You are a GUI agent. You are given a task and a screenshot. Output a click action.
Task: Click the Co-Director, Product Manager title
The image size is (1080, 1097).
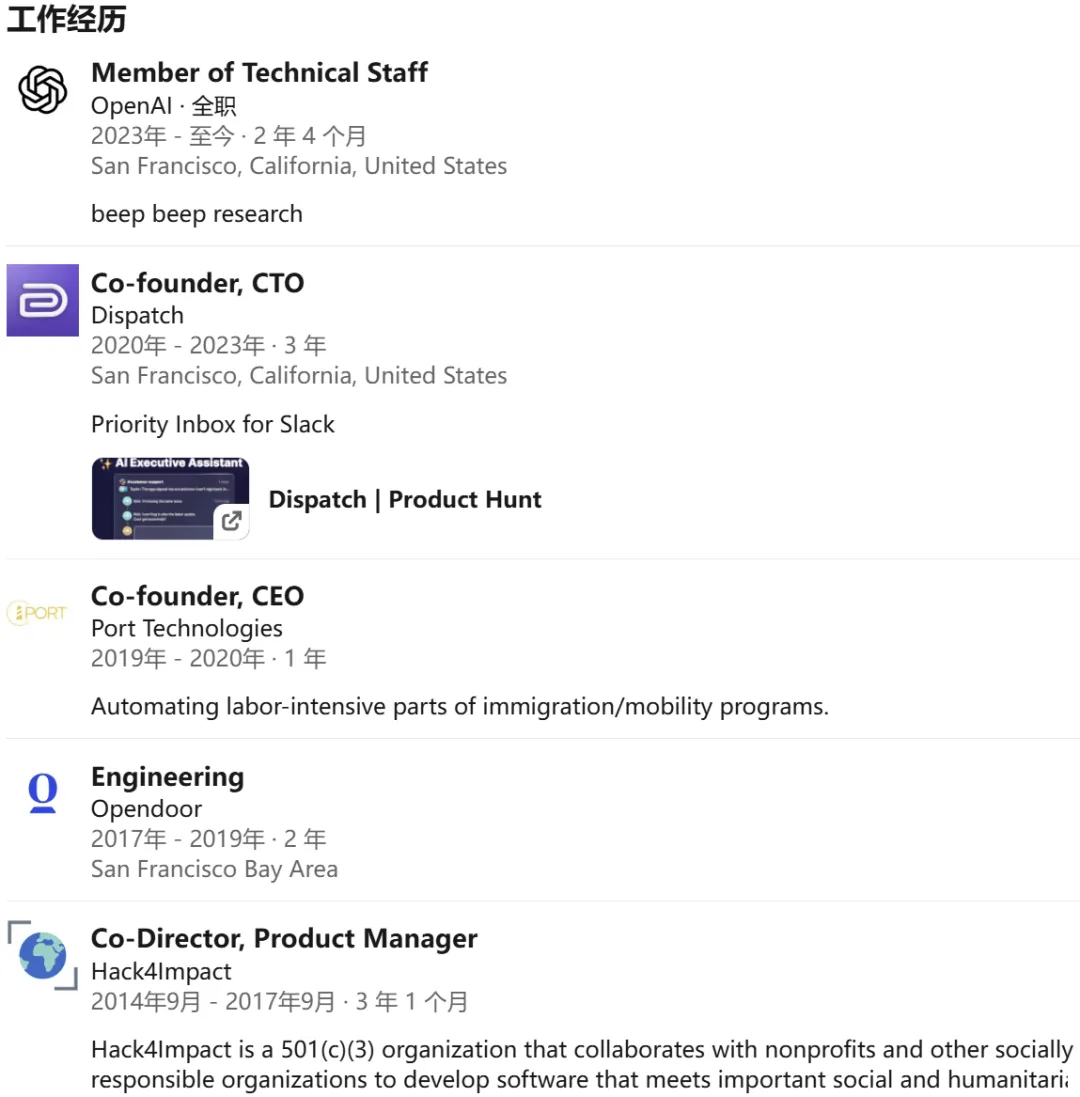pos(285,939)
